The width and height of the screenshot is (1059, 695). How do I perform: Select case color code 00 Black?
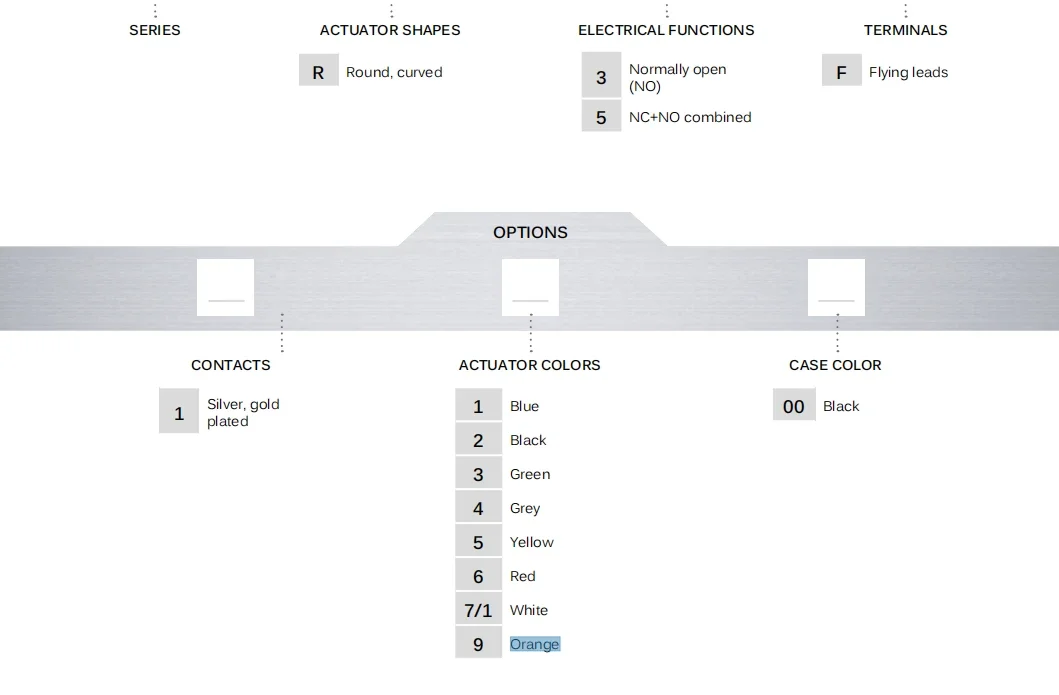click(x=793, y=406)
